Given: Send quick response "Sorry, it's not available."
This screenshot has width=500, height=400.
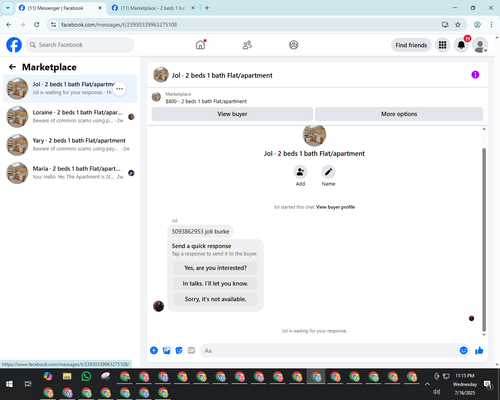Looking at the screenshot, I should click(215, 299).
